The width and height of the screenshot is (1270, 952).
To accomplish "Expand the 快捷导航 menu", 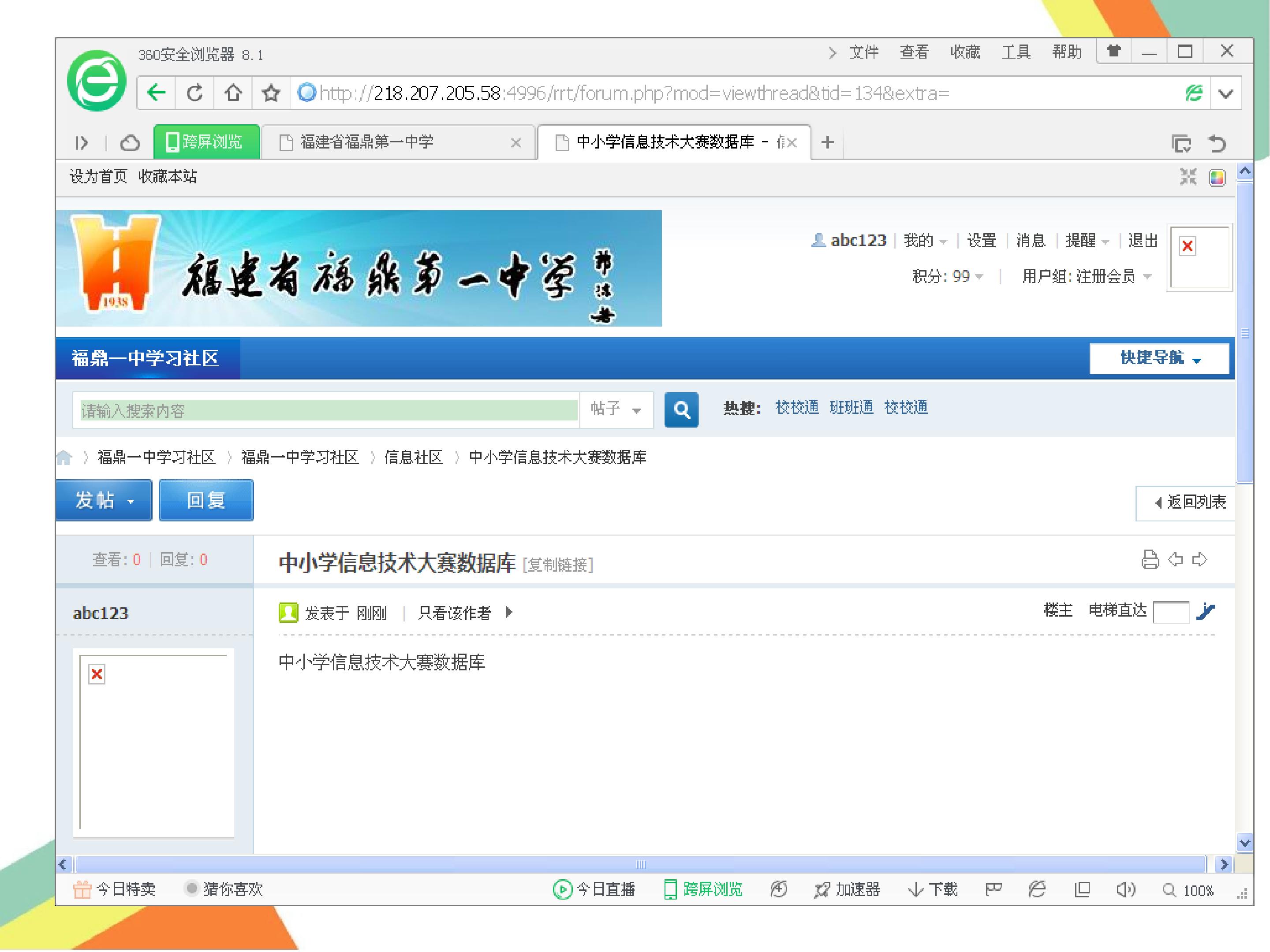I will (1159, 359).
